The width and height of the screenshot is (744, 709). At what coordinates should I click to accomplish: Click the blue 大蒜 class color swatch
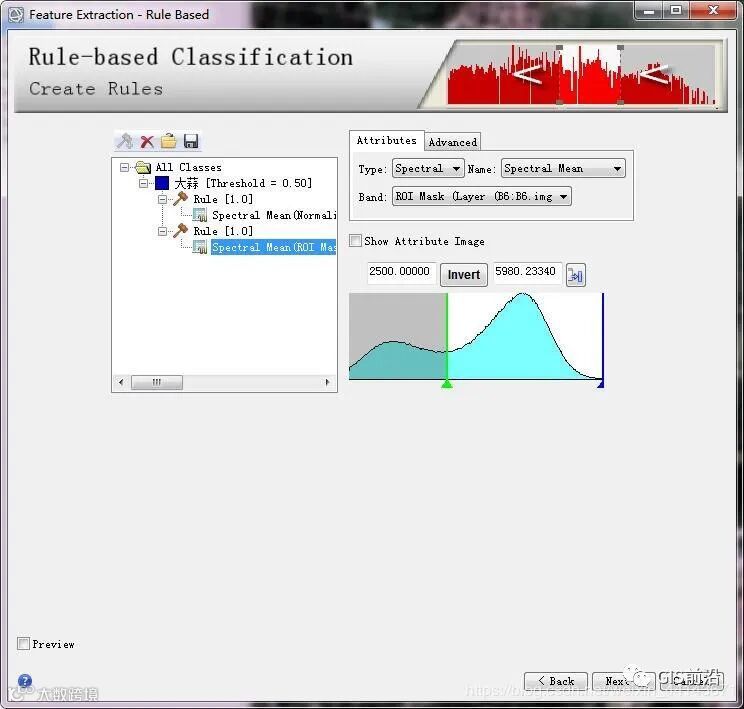point(162,183)
